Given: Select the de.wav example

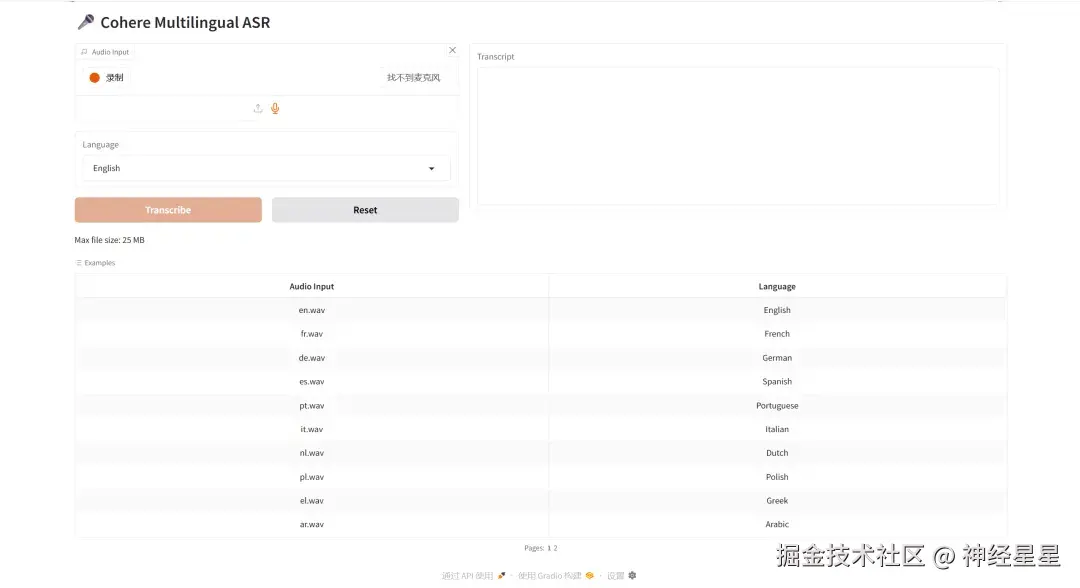Looking at the screenshot, I should [x=311, y=358].
